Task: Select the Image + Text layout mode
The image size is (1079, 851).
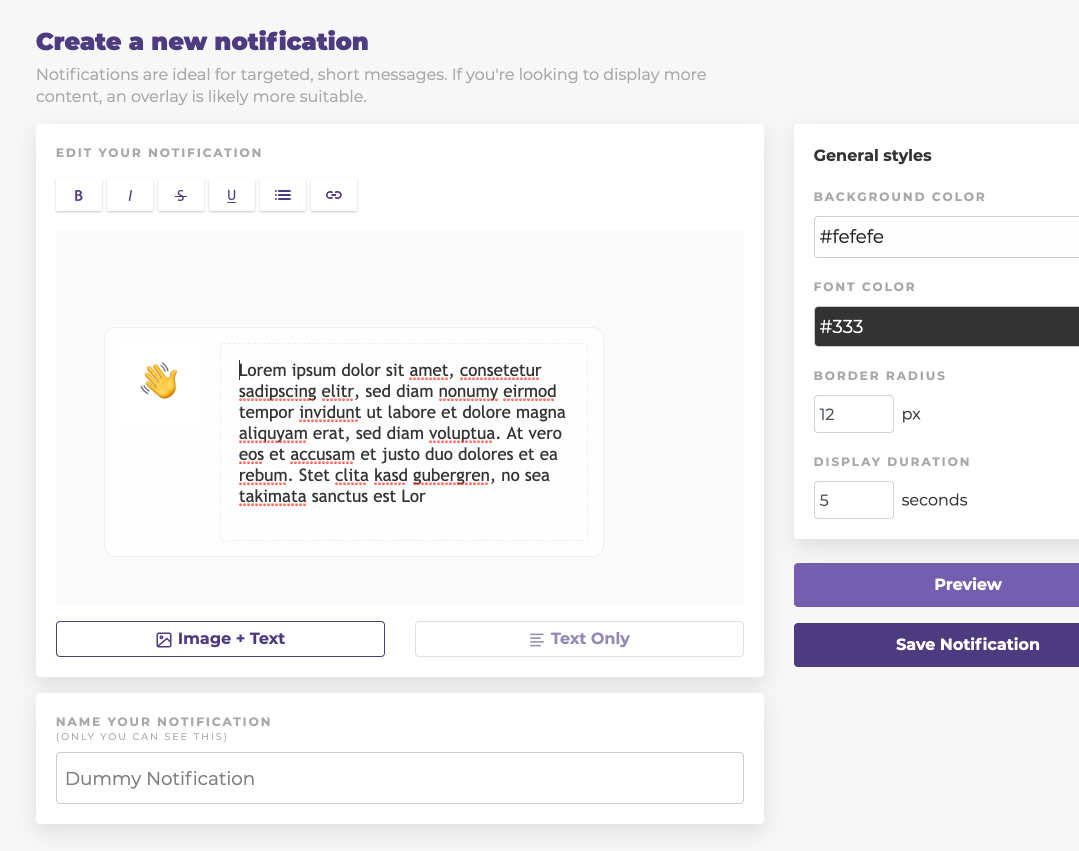Action: (x=220, y=638)
